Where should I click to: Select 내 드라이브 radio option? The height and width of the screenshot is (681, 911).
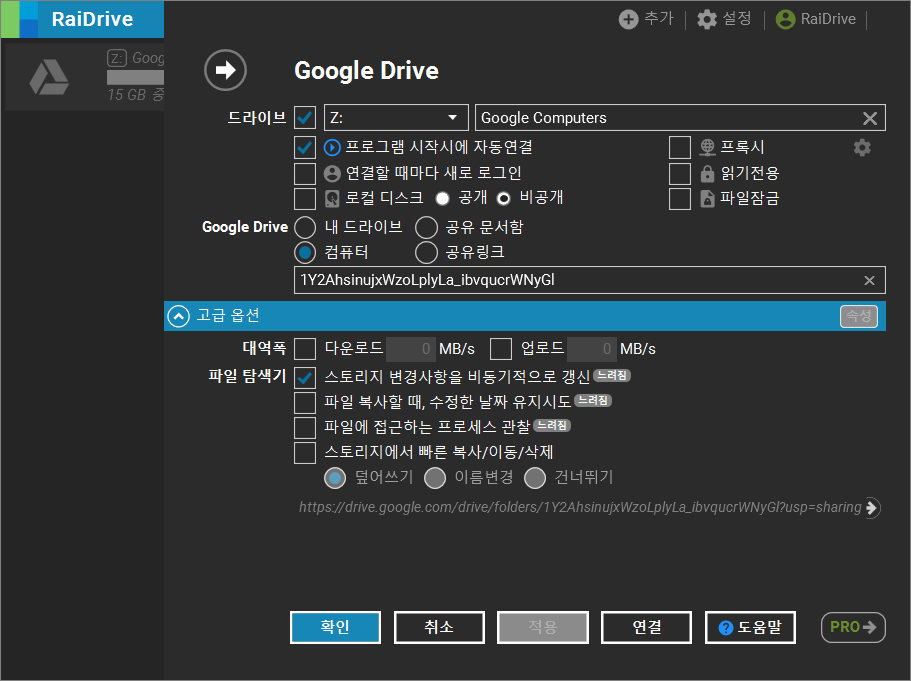tap(305, 228)
